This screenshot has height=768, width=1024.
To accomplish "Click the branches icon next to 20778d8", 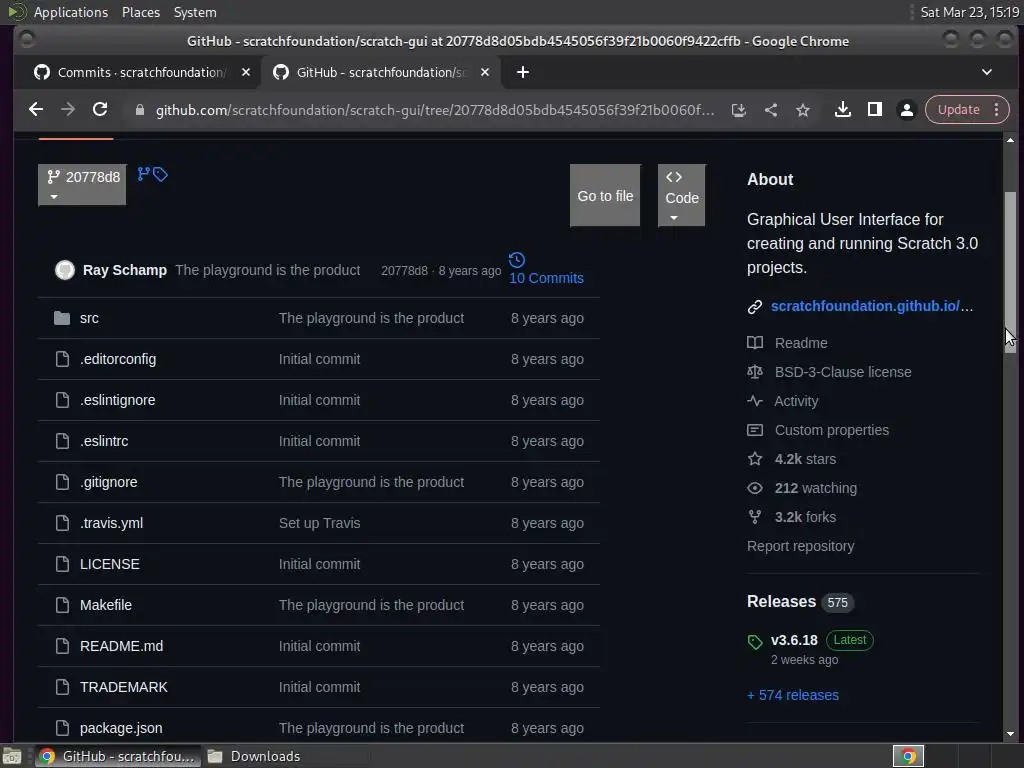I will click(144, 174).
